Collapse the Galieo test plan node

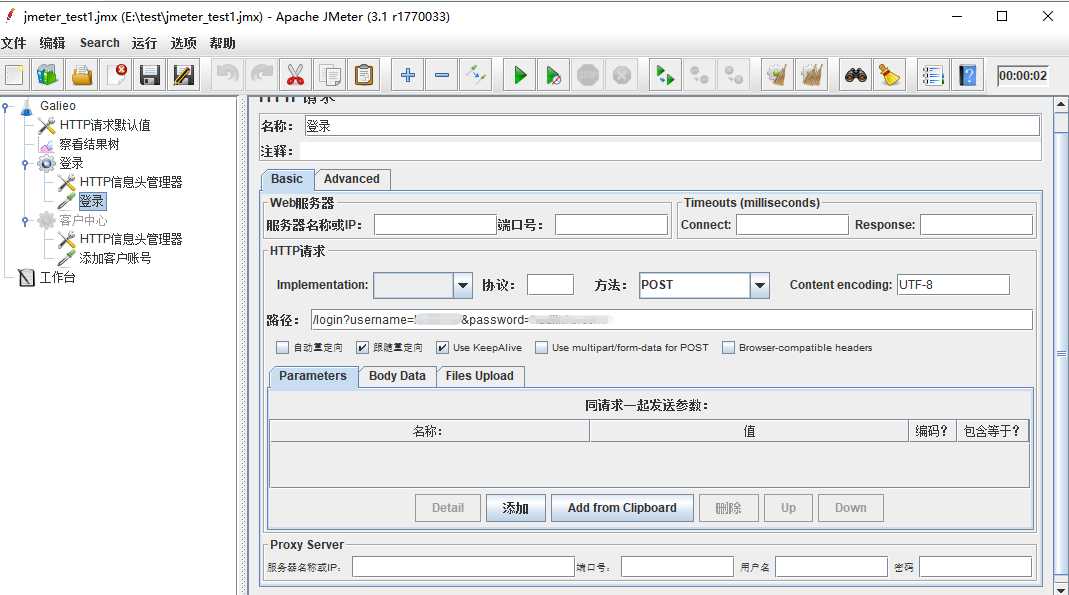pyautogui.click(x=5, y=106)
